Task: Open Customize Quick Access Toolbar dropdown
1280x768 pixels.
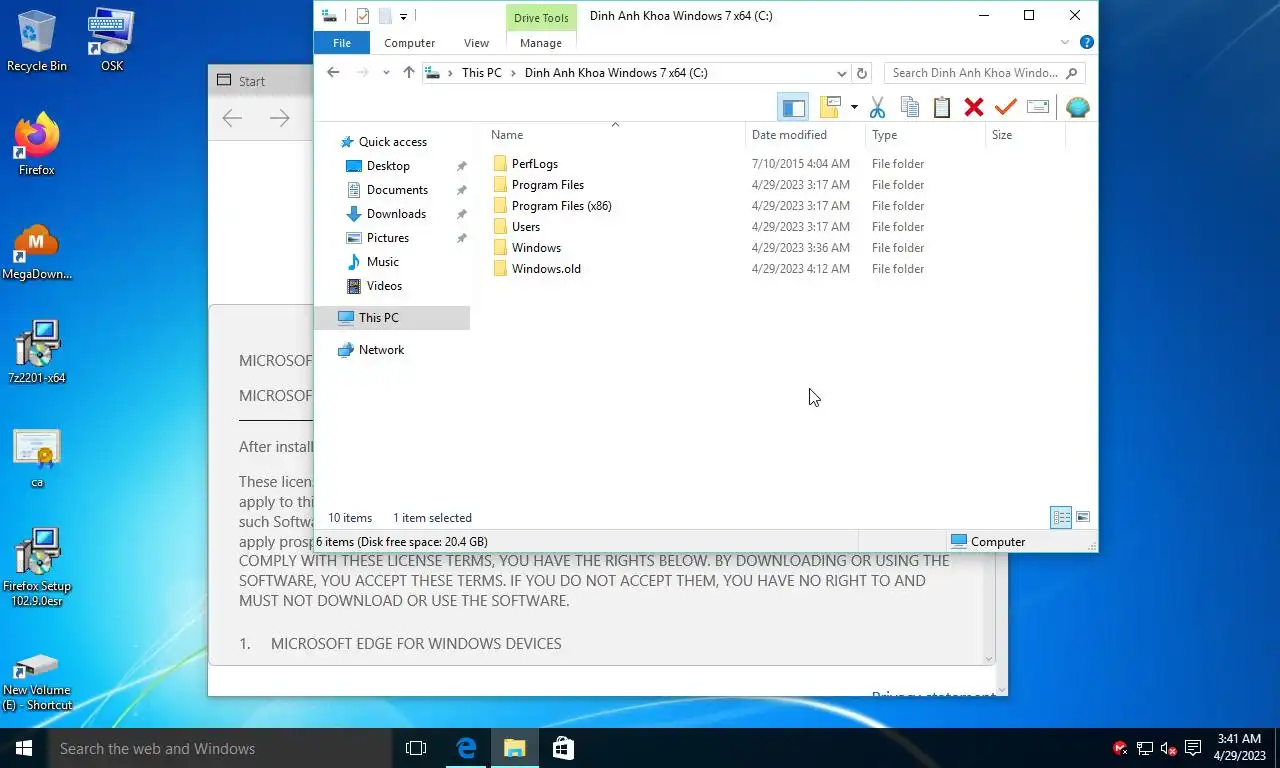Action: point(404,16)
